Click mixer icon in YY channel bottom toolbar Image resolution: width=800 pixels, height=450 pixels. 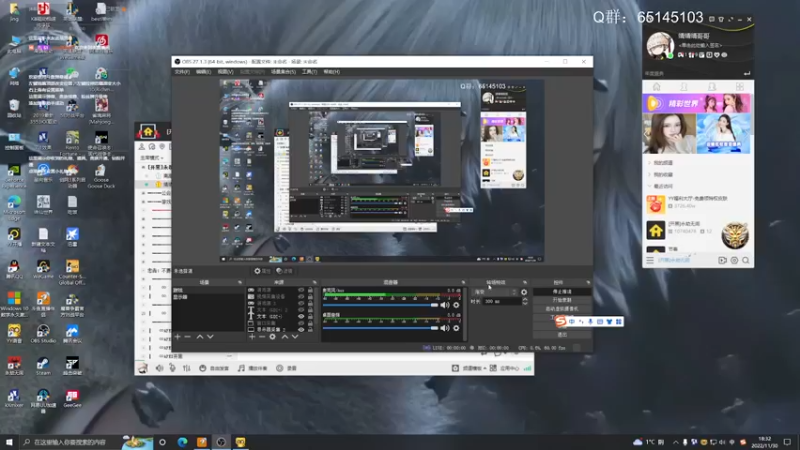pos(187,368)
